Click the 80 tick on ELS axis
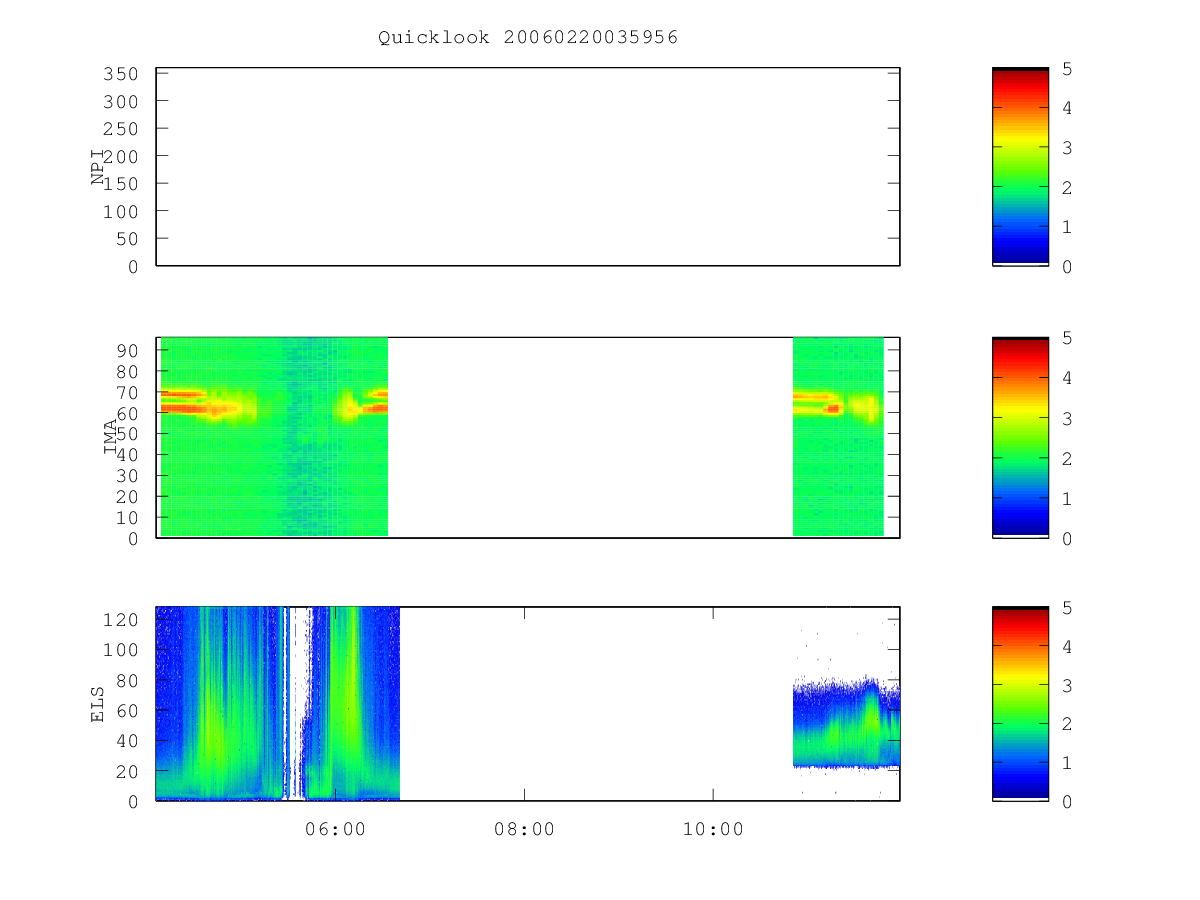Image resolution: width=1200 pixels, height=900 pixels. (127, 680)
